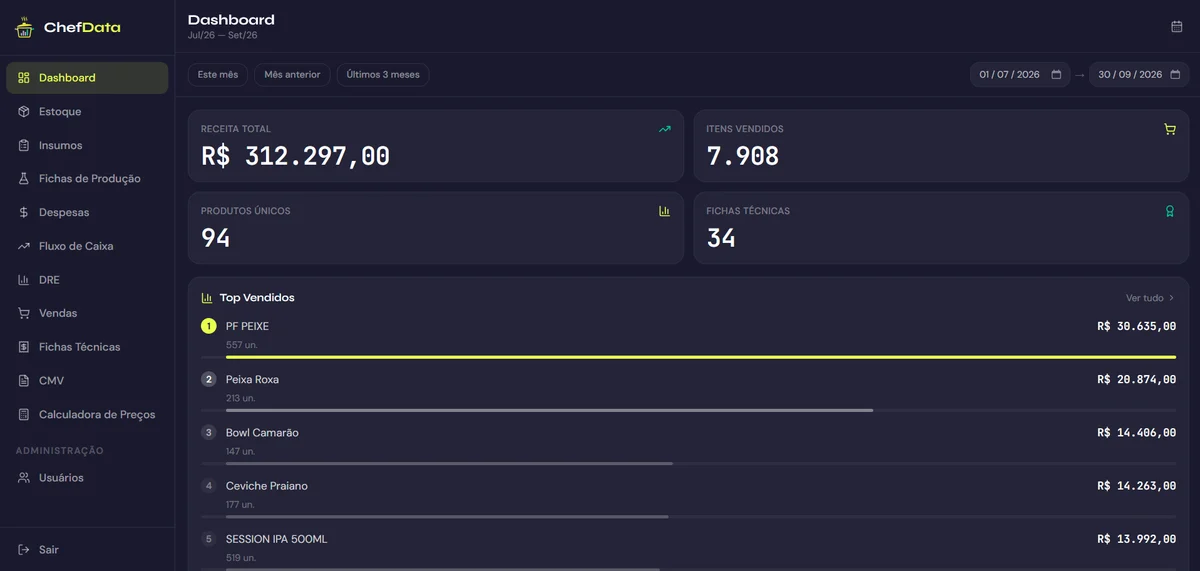Image resolution: width=1200 pixels, height=571 pixels.
Task: Click the CMV document icon
Action: (24, 381)
